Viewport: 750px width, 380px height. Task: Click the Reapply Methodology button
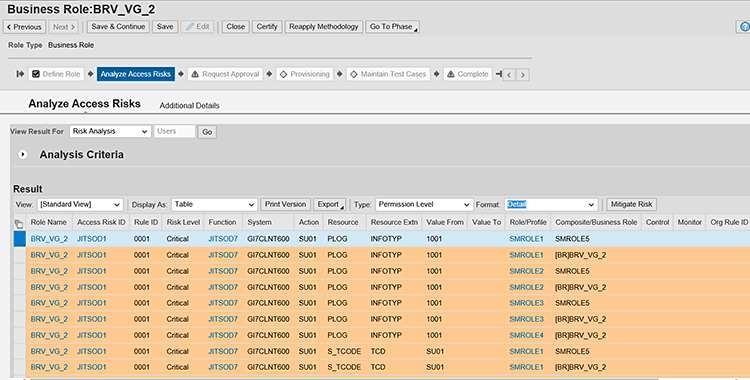click(324, 27)
